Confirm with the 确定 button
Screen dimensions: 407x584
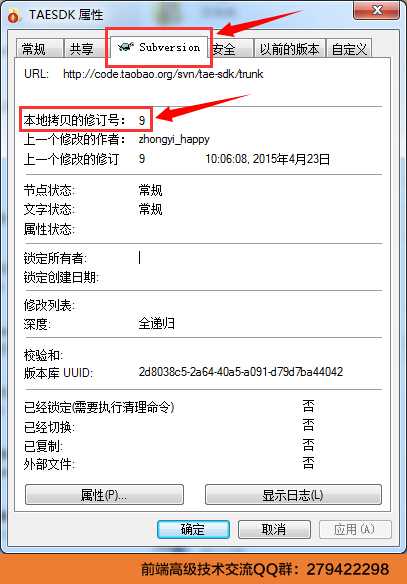click(x=193, y=529)
